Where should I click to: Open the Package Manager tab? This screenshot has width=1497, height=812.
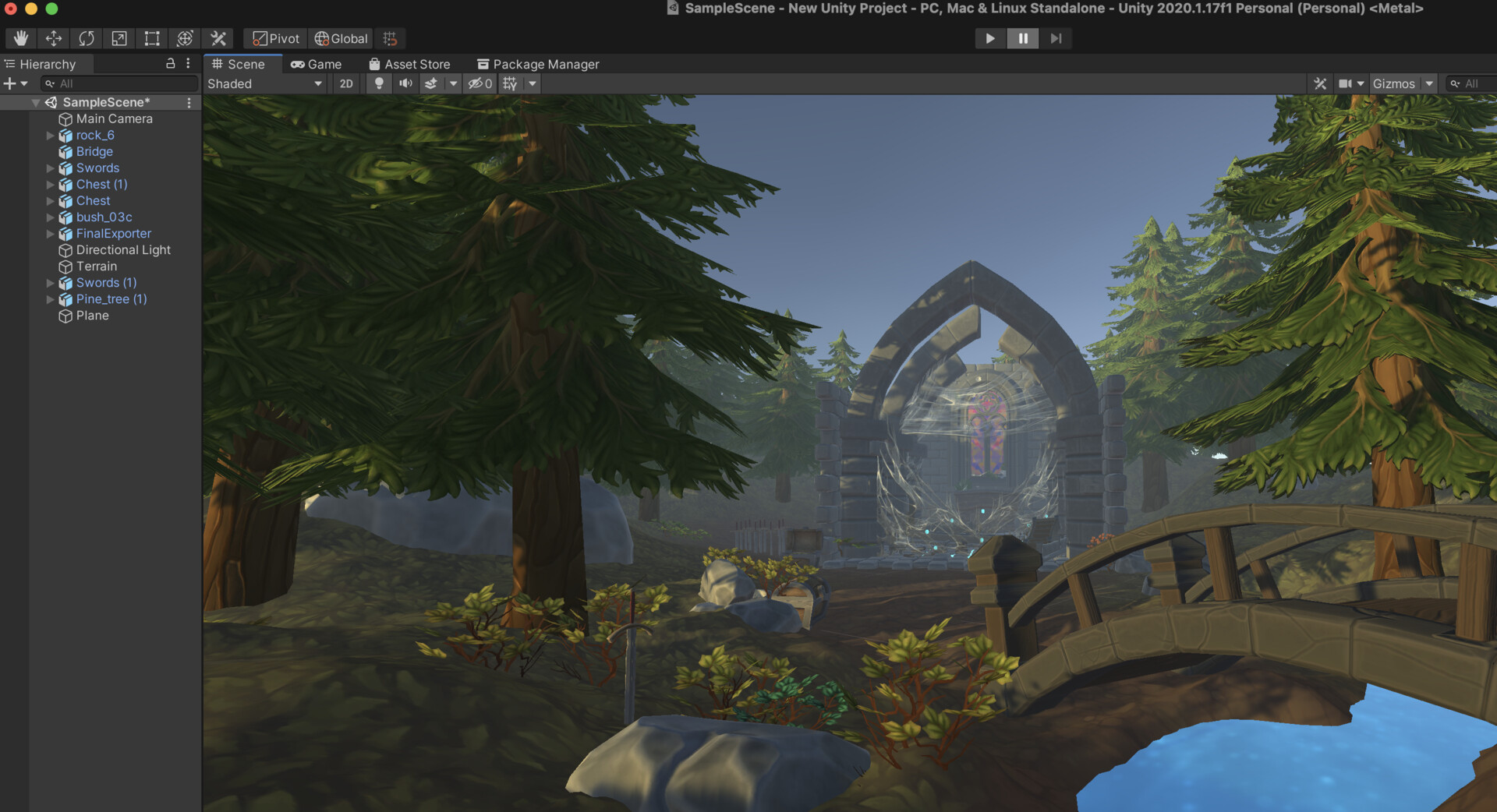point(538,64)
